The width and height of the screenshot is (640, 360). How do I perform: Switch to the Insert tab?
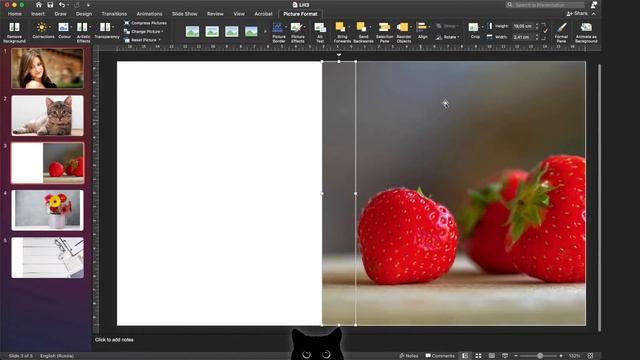pyautogui.click(x=38, y=14)
